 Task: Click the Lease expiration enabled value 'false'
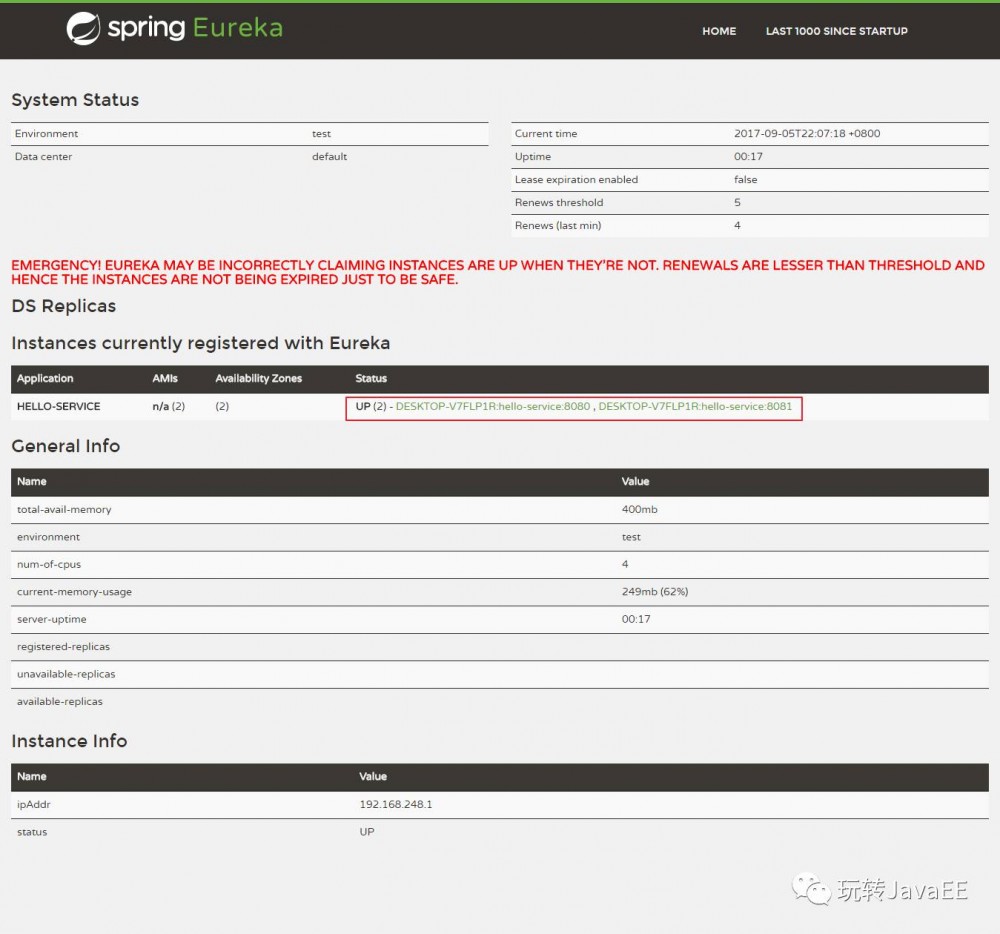tap(746, 180)
